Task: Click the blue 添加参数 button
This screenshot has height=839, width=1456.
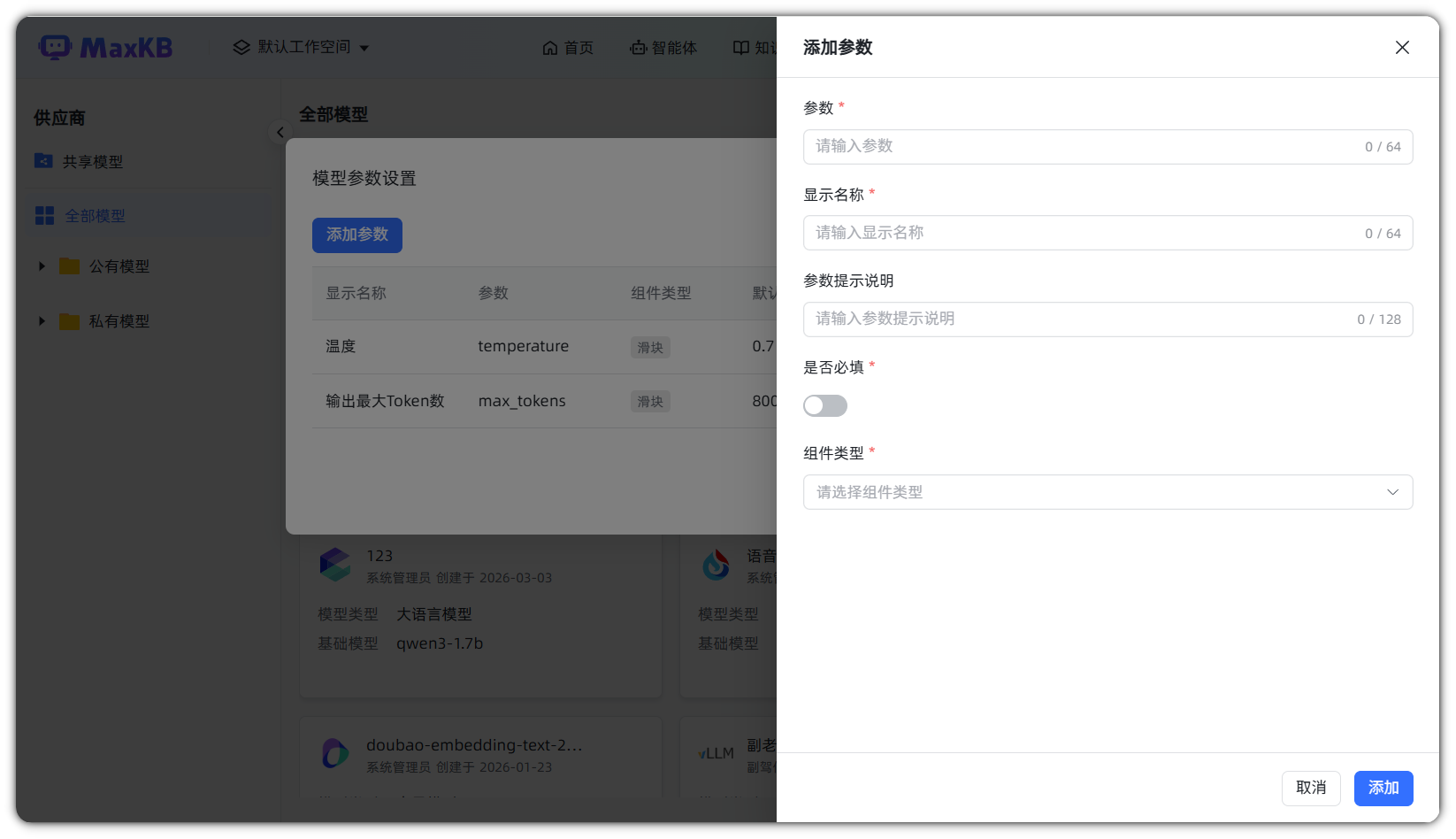Action: pos(357,235)
